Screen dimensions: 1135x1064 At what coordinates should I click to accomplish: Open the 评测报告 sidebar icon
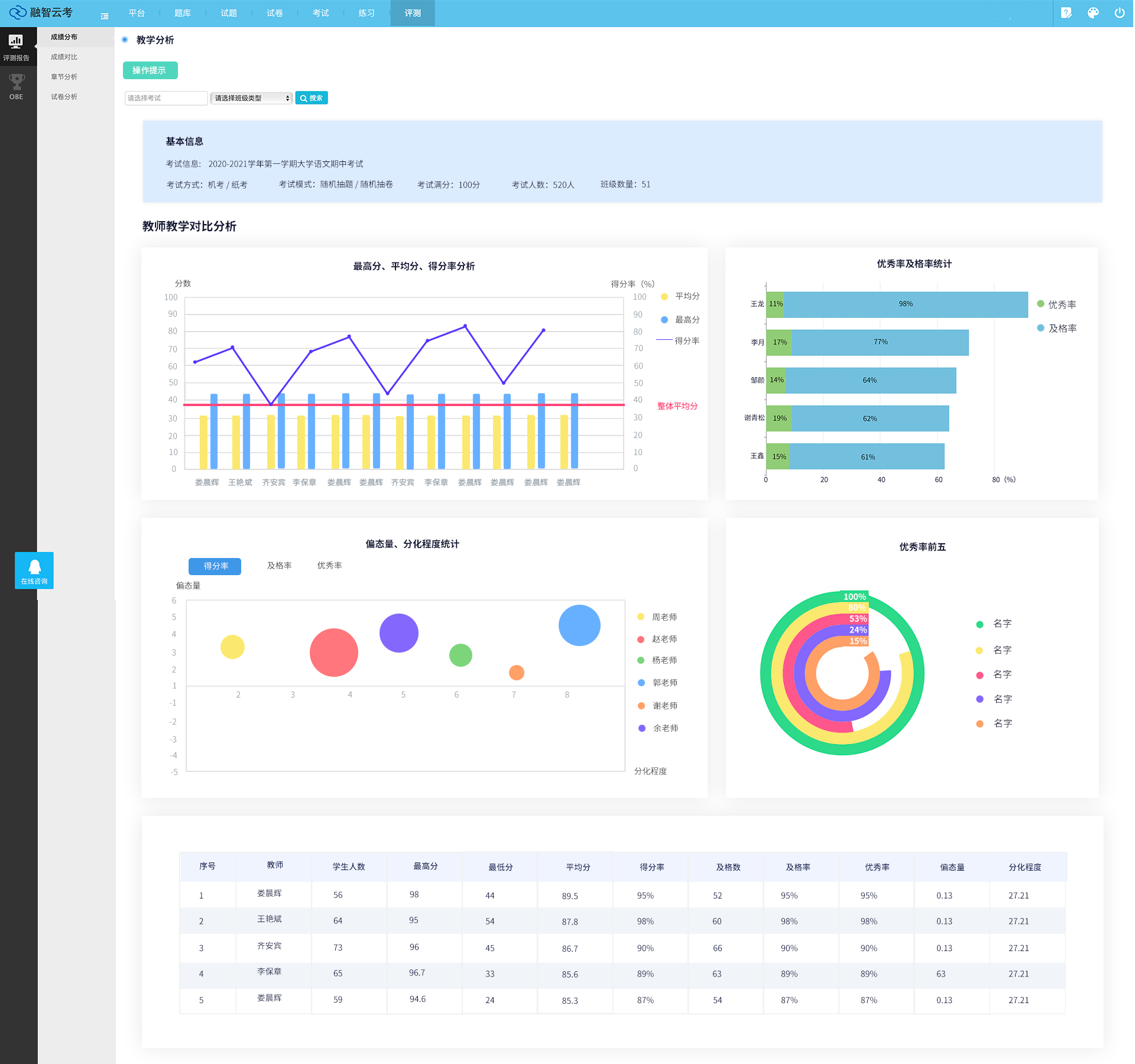16,47
